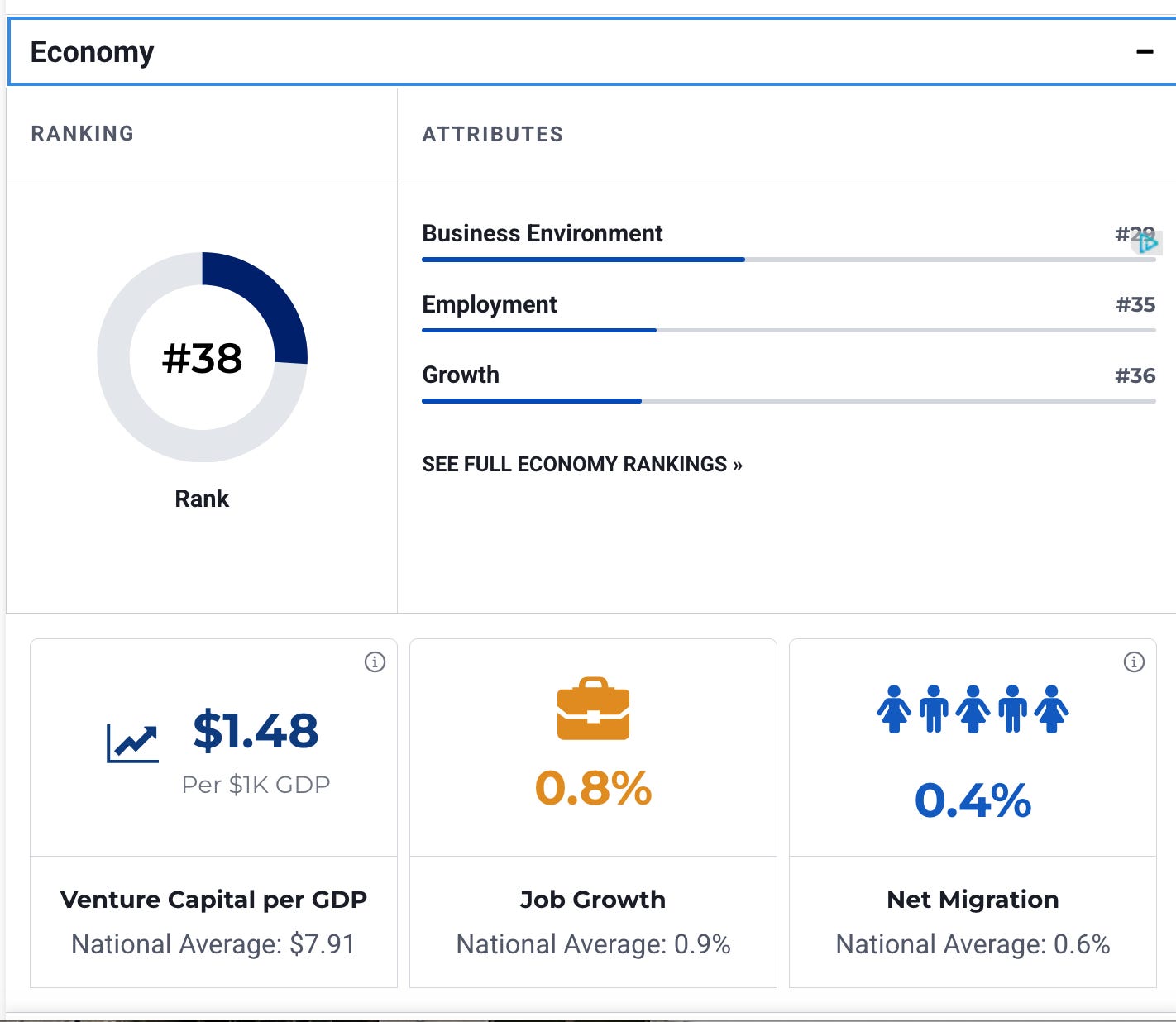This screenshot has width=1176, height=1022.
Task: Click the #38 rank donut chart
Action: [x=202, y=357]
